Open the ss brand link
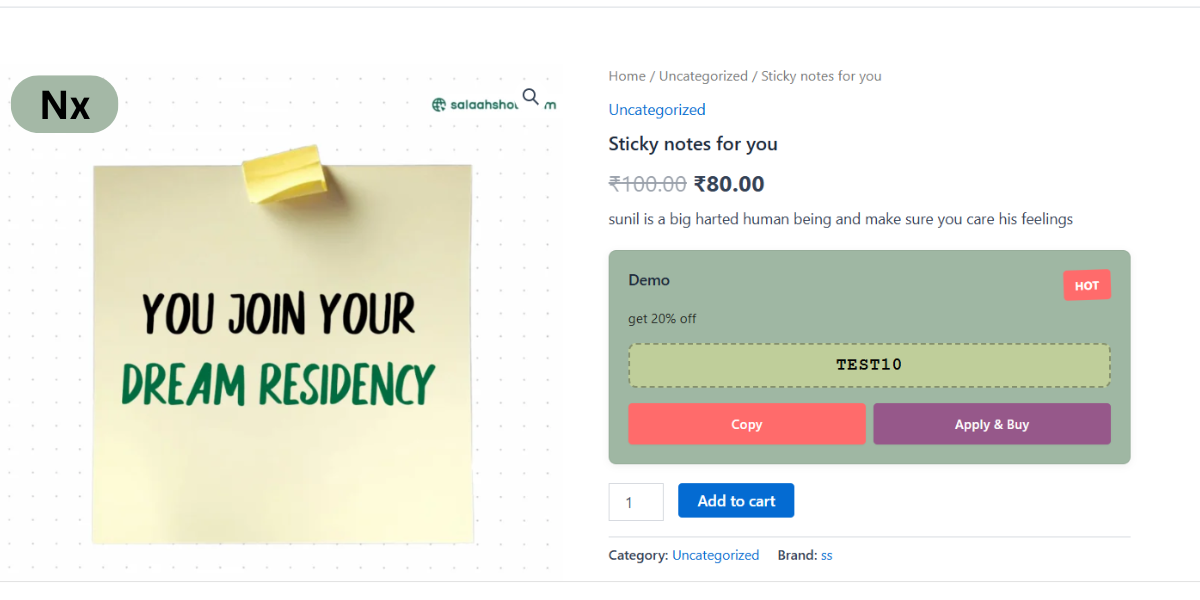Image resolution: width=1200 pixels, height=600 pixels. [827, 555]
